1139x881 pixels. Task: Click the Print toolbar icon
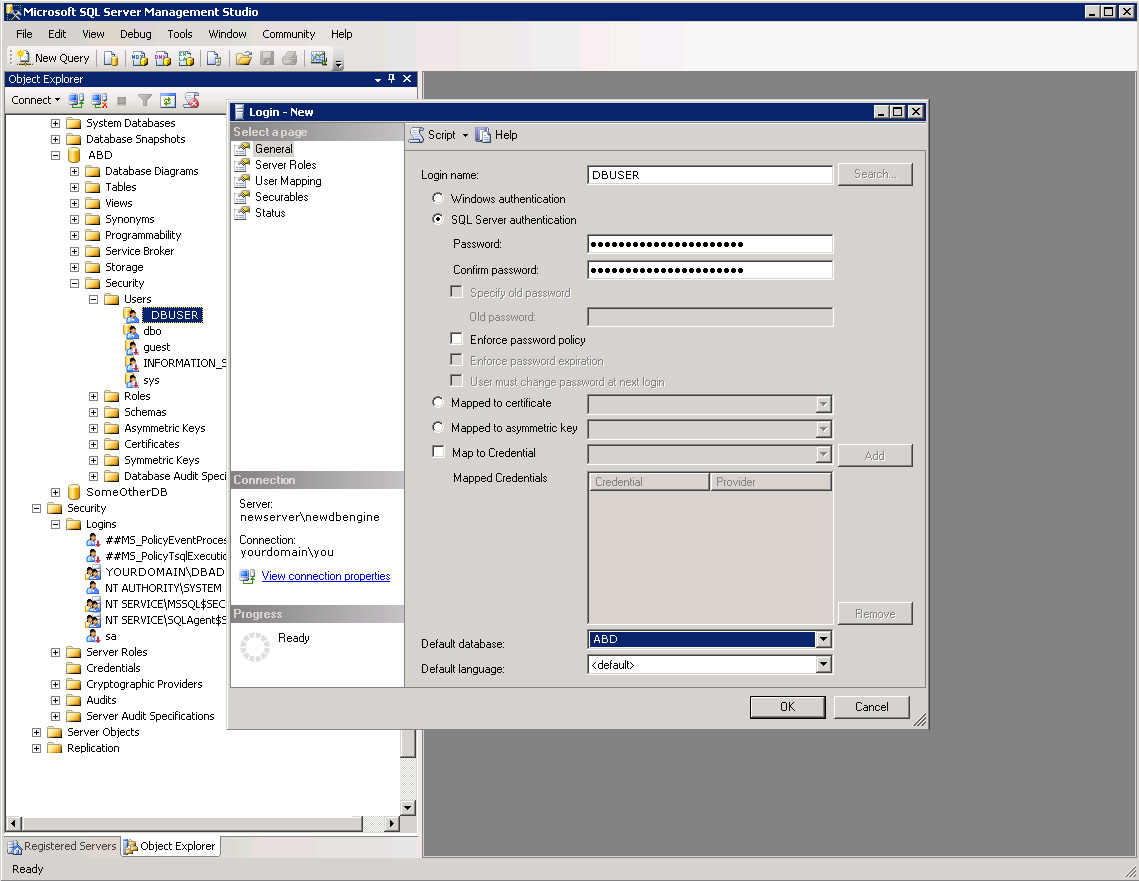point(290,58)
